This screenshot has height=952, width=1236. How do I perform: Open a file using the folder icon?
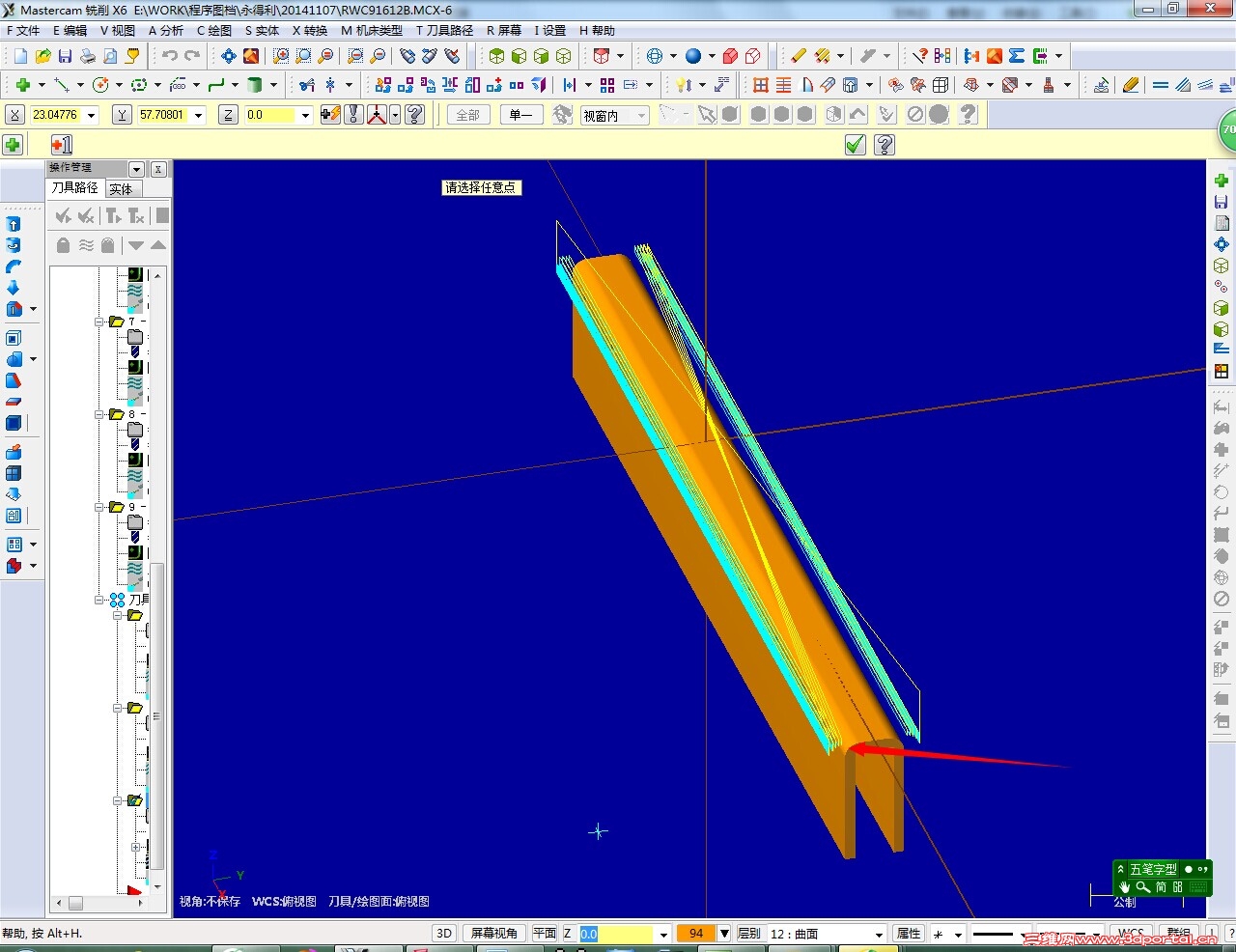click(42, 56)
